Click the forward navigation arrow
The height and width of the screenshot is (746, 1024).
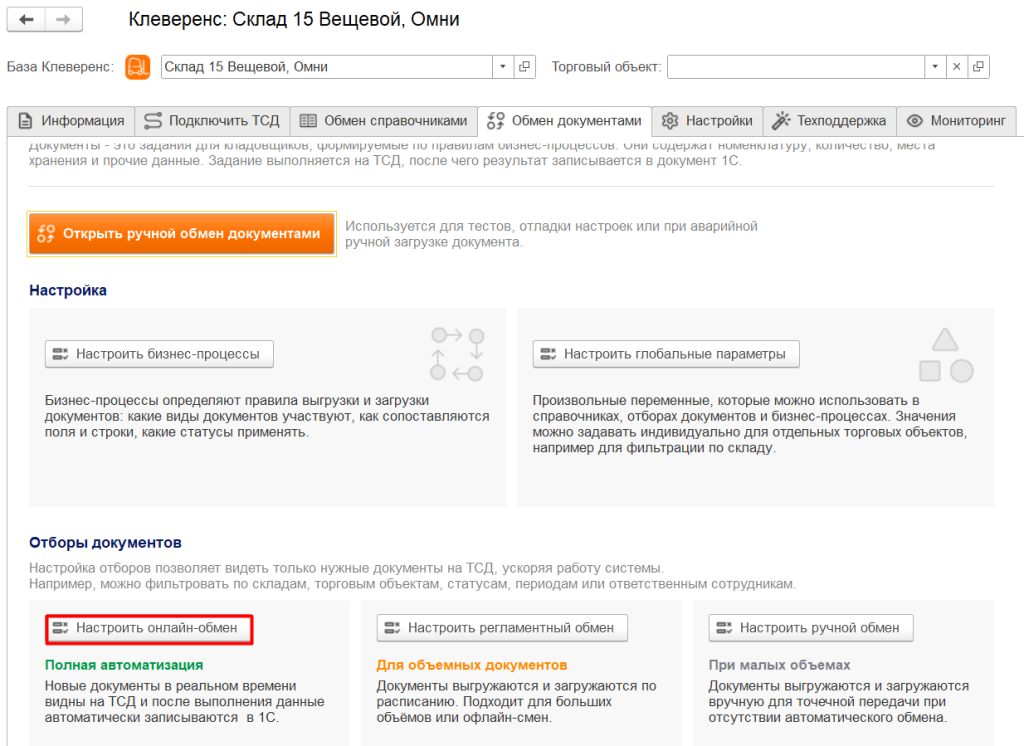(x=63, y=20)
